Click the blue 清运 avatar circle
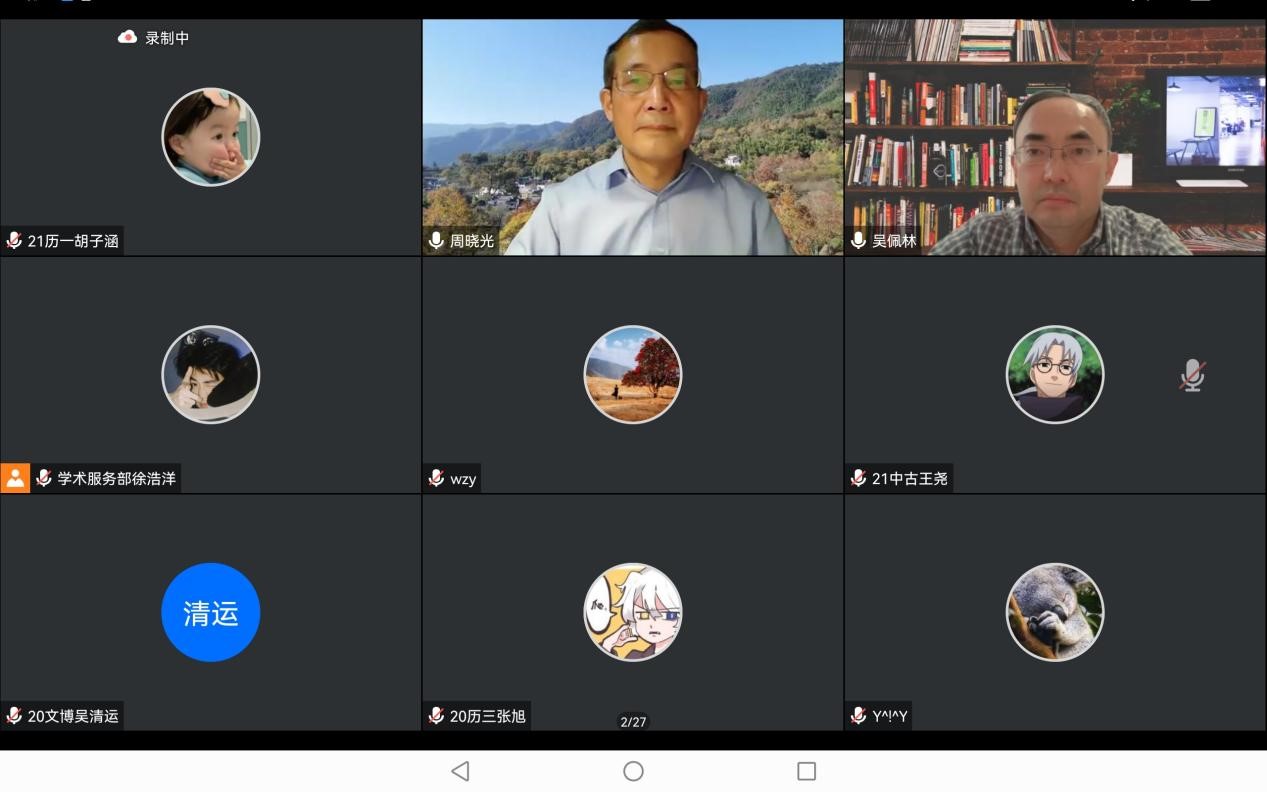Image resolution: width=1267 pixels, height=792 pixels. (211, 612)
